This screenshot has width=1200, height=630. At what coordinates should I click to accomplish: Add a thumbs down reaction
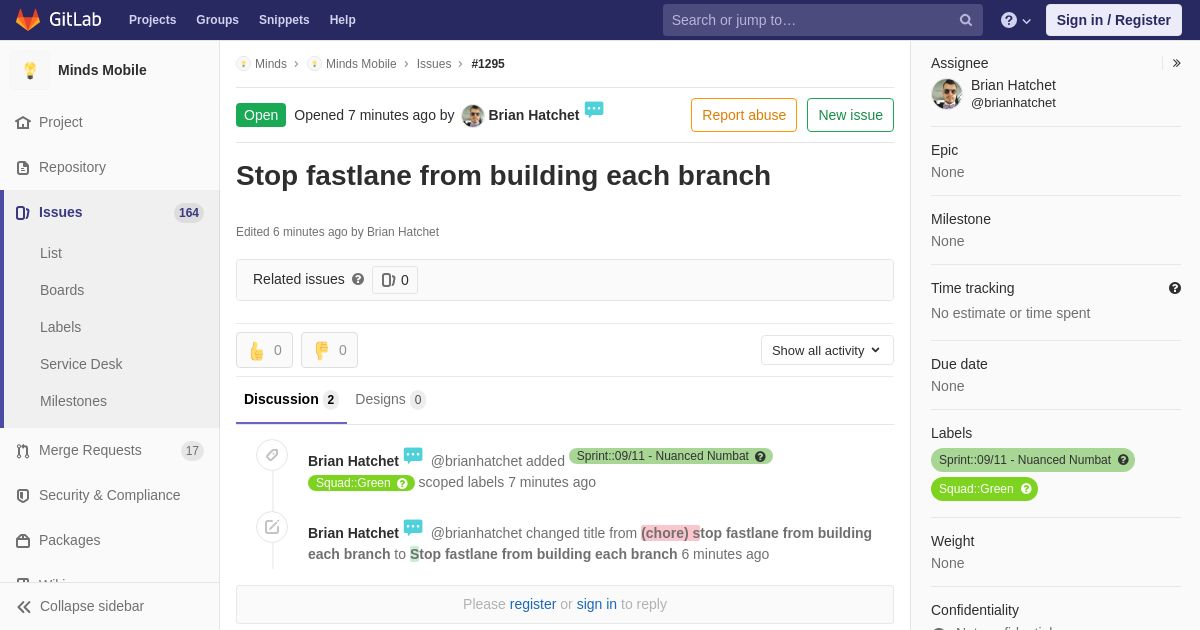(x=330, y=350)
